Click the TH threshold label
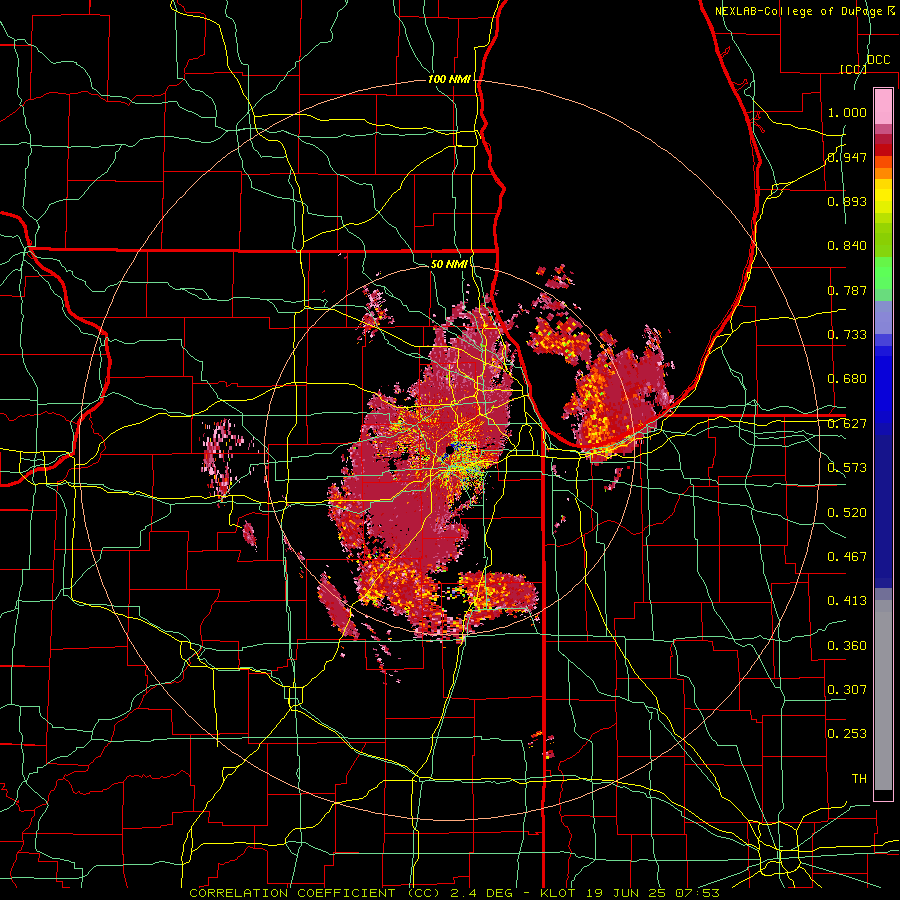The height and width of the screenshot is (900, 900). click(859, 778)
